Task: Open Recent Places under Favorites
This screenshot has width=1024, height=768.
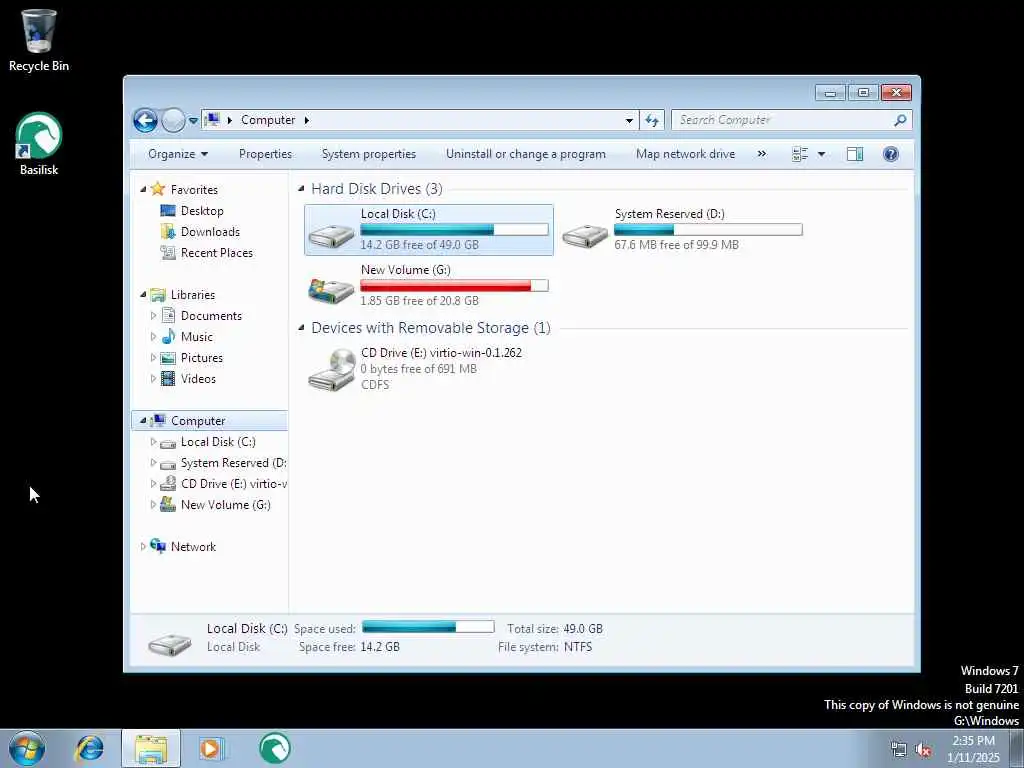Action: [216, 253]
